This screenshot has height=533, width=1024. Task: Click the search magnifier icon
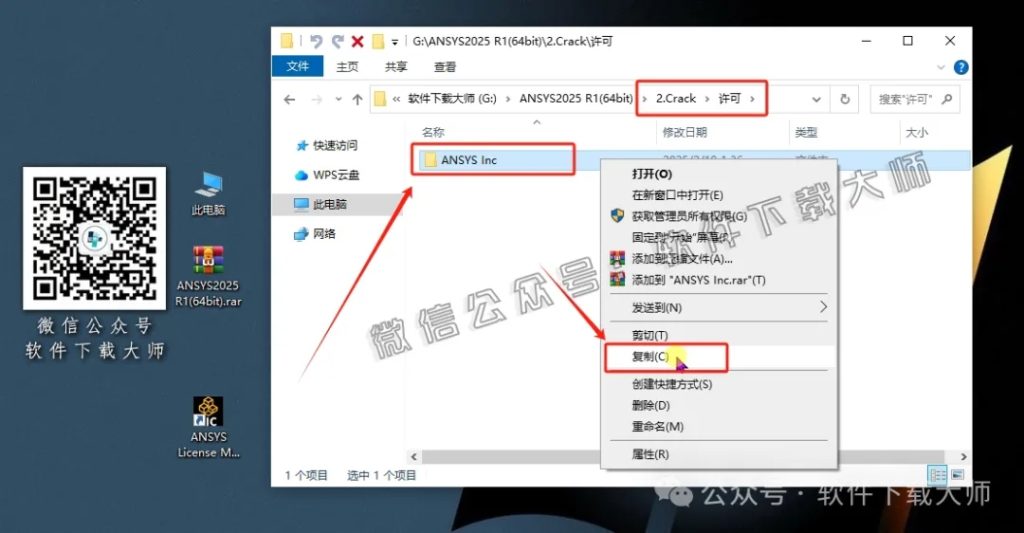point(947,99)
